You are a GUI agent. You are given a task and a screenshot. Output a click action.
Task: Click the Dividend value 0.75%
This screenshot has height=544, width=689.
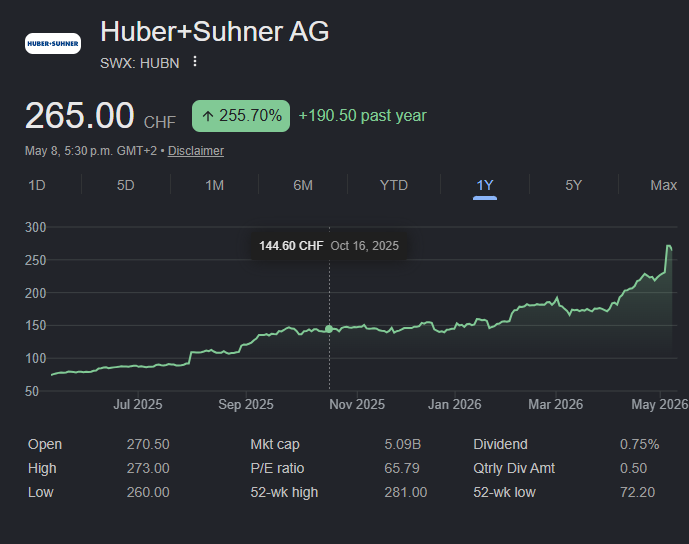tap(639, 444)
